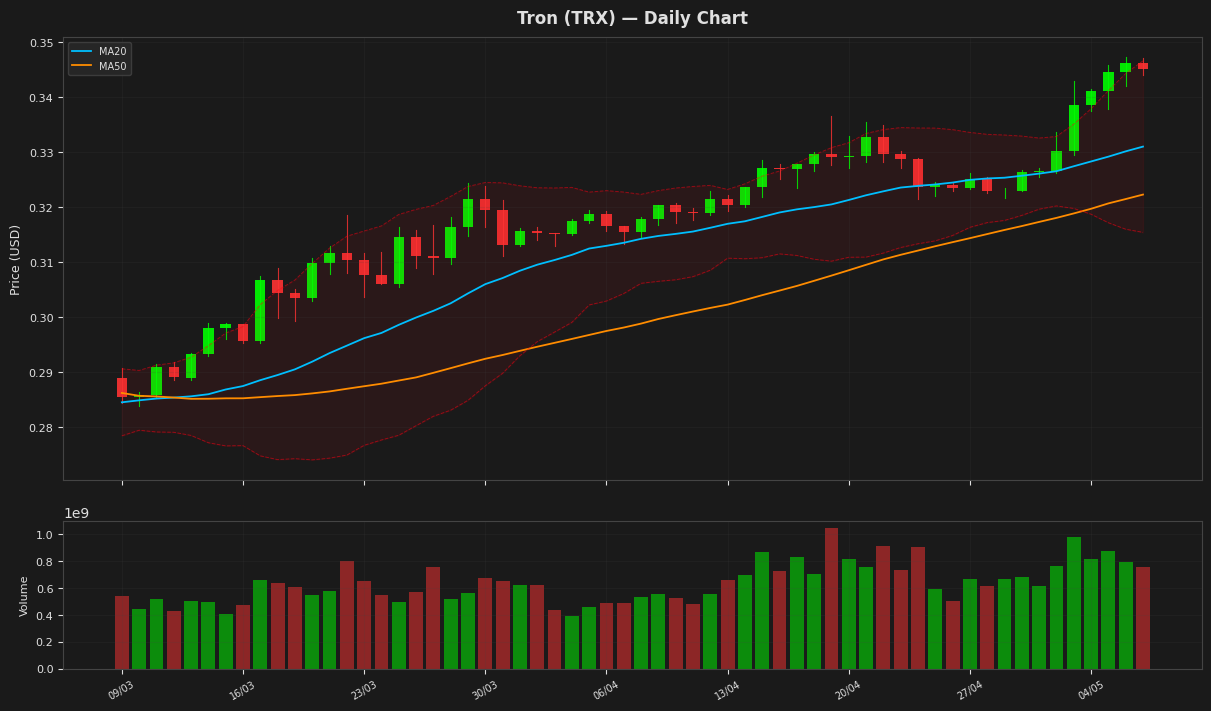Click the blue MA20 line sample in legend
1211x711 pixels.
pos(82,52)
